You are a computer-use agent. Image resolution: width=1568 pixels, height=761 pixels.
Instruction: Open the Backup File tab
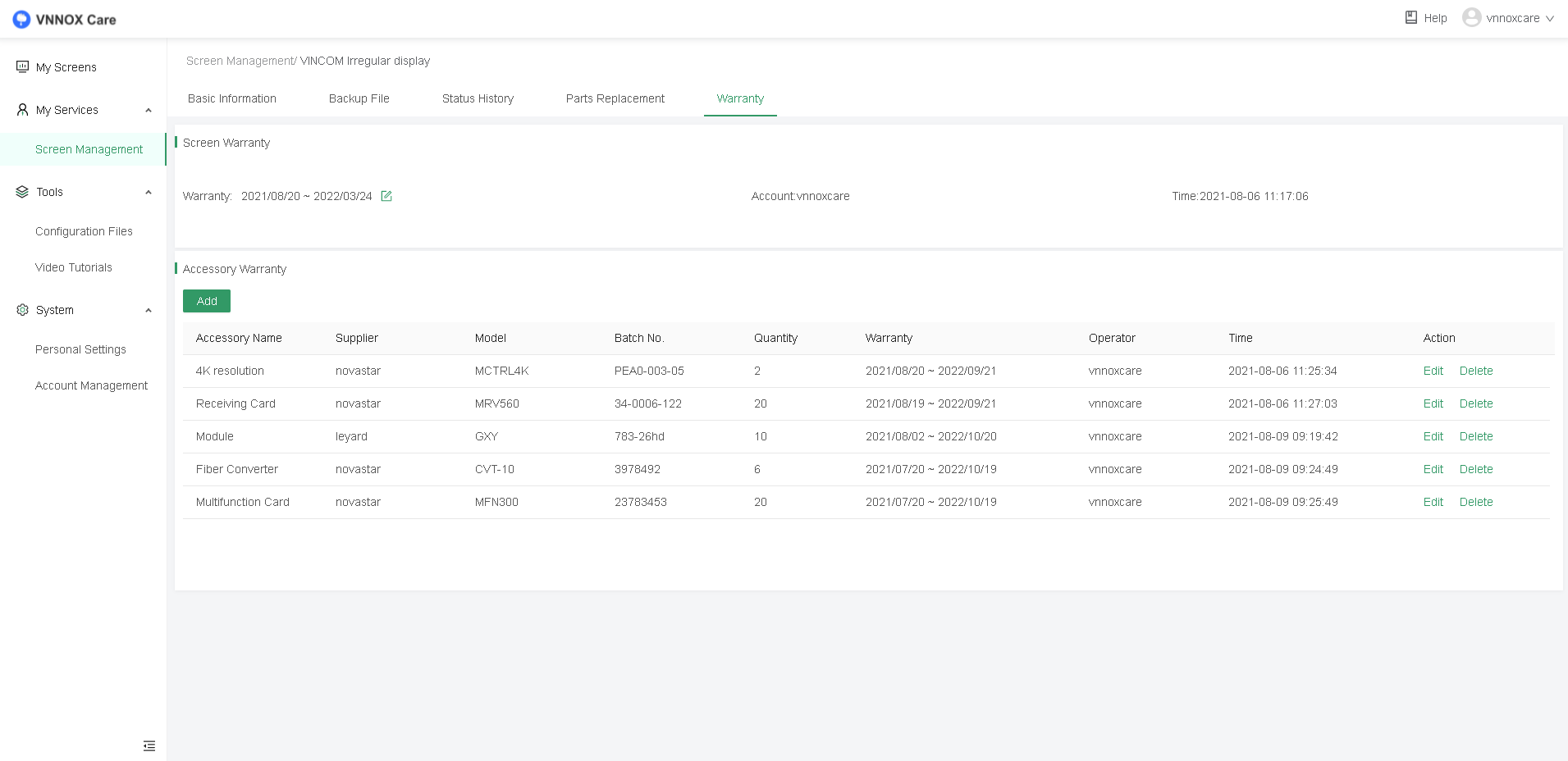pos(359,98)
